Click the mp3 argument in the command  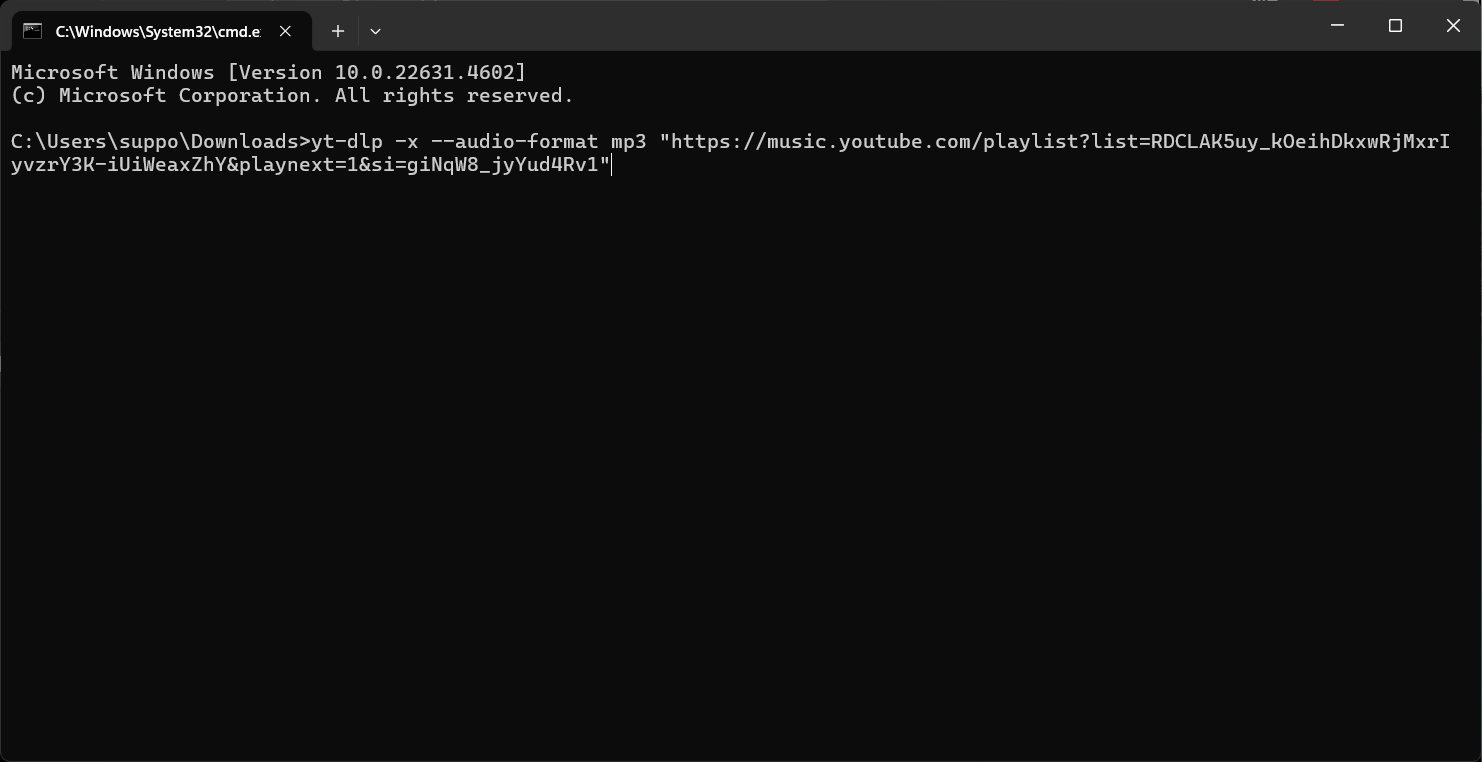click(629, 142)
